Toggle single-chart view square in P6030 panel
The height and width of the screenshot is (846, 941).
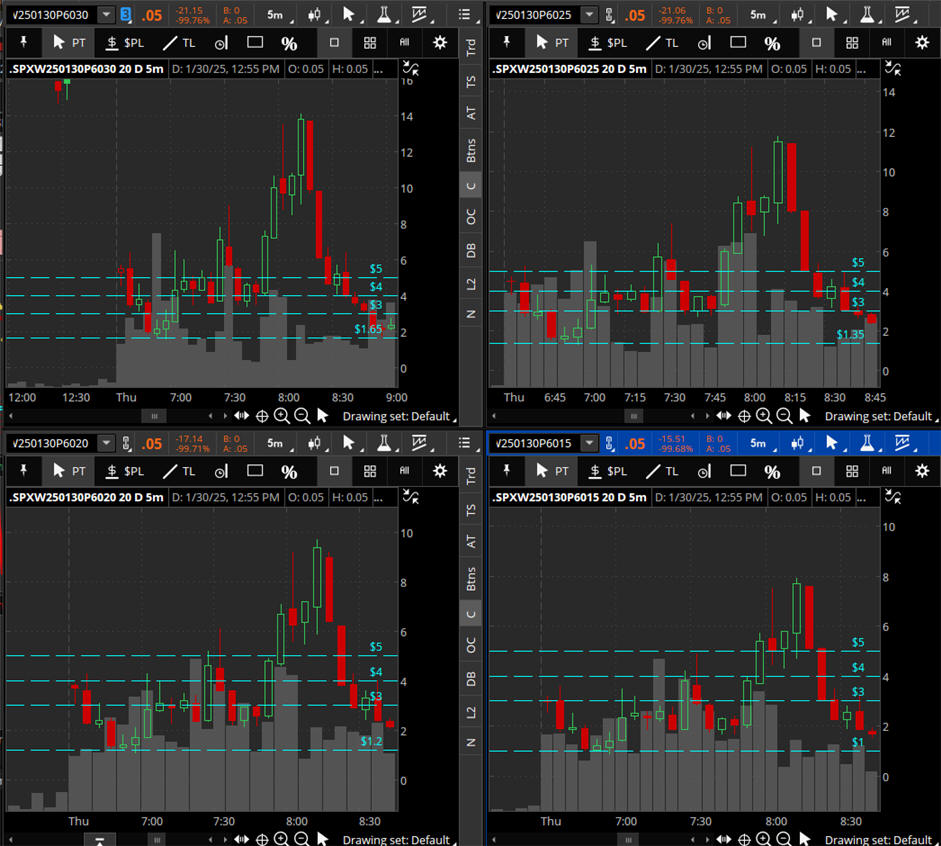click(x=334, y=43)
